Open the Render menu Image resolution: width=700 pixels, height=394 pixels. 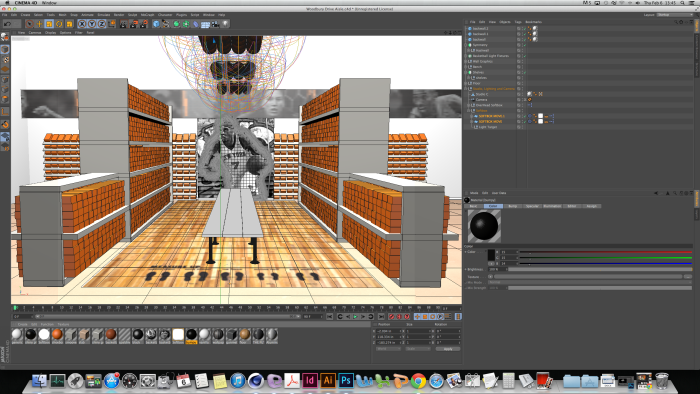pyautogui.click(x=119, y=15)
